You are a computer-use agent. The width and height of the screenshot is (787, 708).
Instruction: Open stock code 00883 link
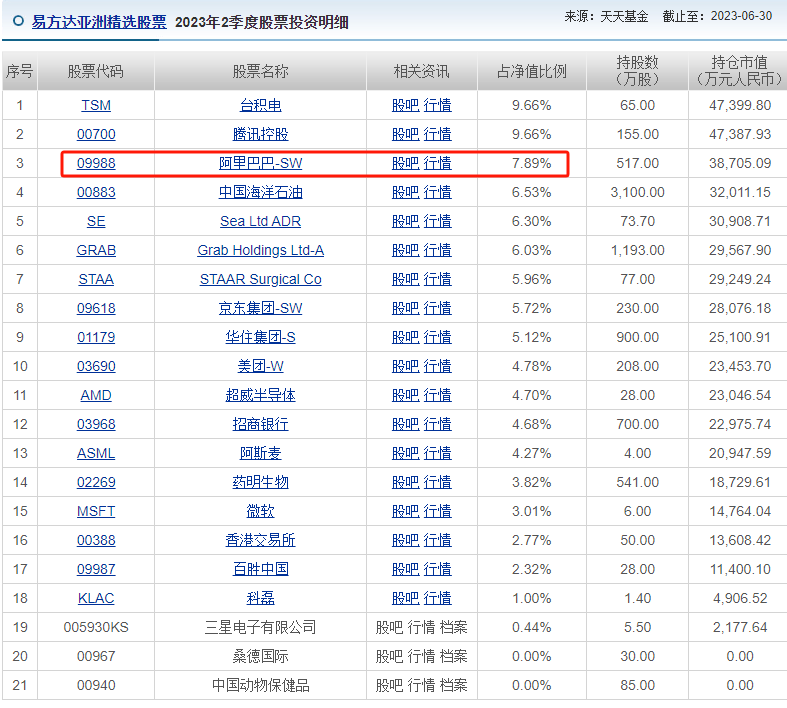pos(96,193)
